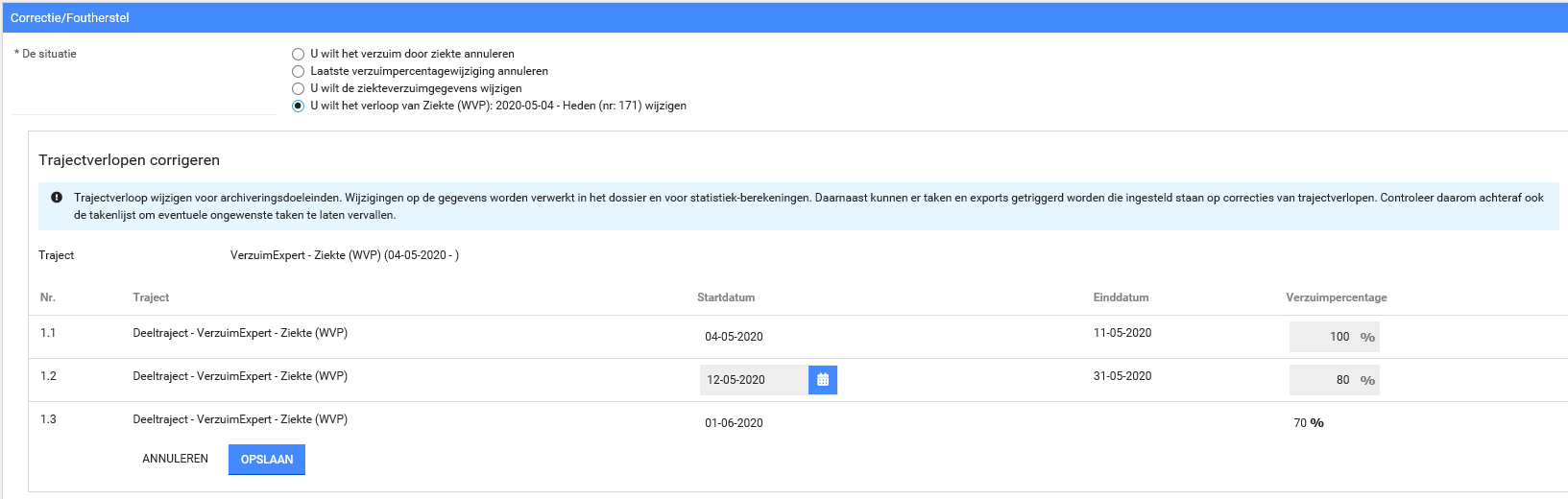
Task: Click the Verzuimpercentage column header
Action: coord(1336,297)
